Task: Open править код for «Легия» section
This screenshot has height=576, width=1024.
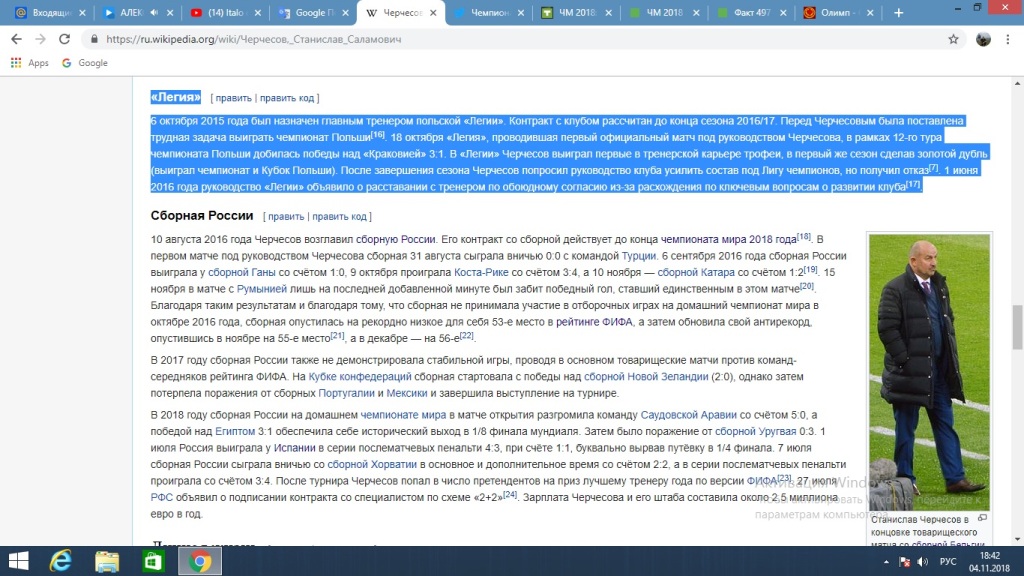Action: click(x=287, y=98)
